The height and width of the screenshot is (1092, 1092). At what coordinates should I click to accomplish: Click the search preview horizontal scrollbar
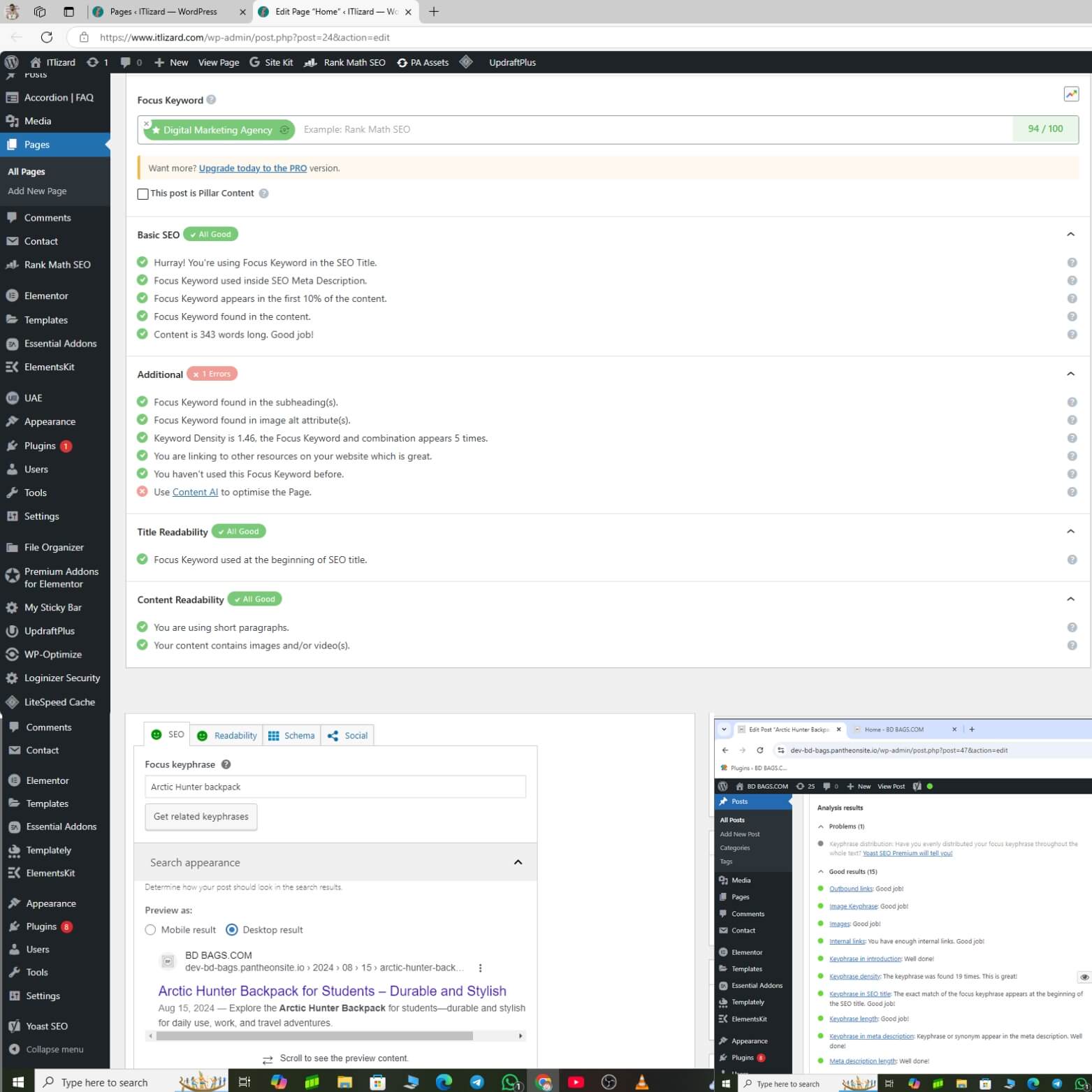[314, 1036]
